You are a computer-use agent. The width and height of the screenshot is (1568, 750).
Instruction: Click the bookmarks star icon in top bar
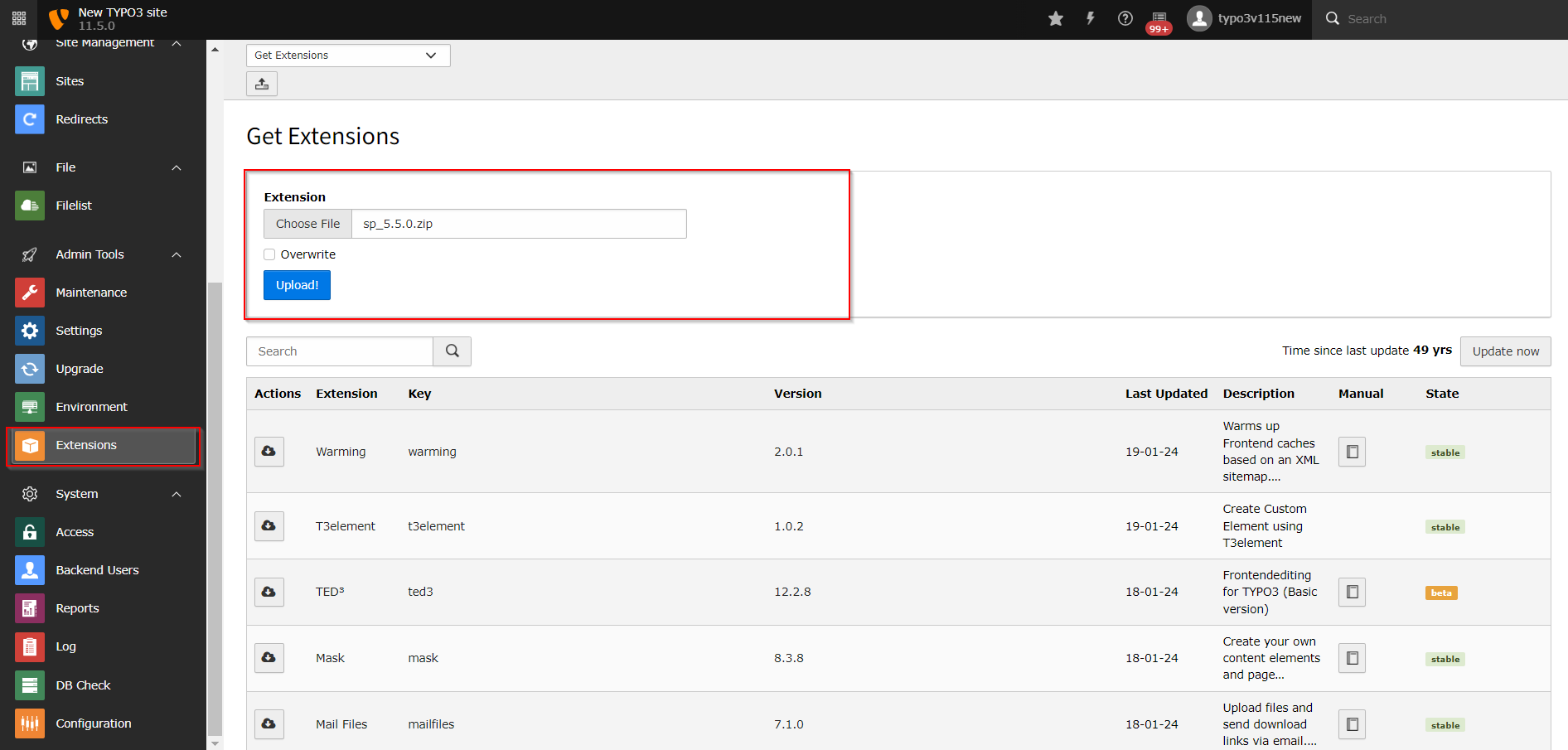pos(1055,19)
